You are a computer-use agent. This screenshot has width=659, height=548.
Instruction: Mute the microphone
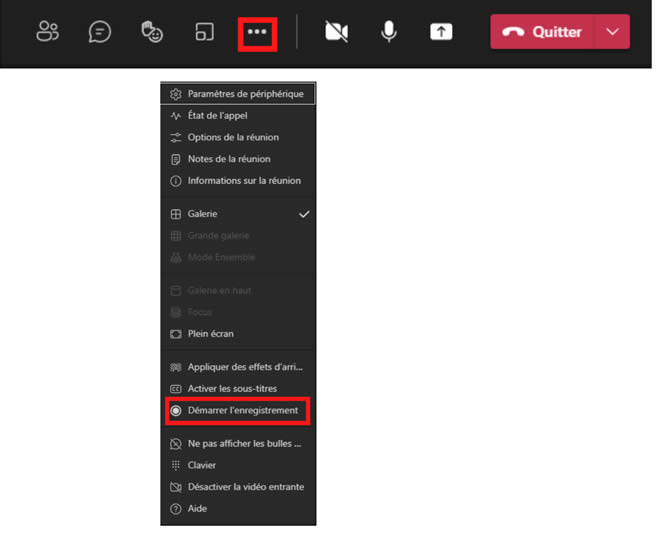389,32
